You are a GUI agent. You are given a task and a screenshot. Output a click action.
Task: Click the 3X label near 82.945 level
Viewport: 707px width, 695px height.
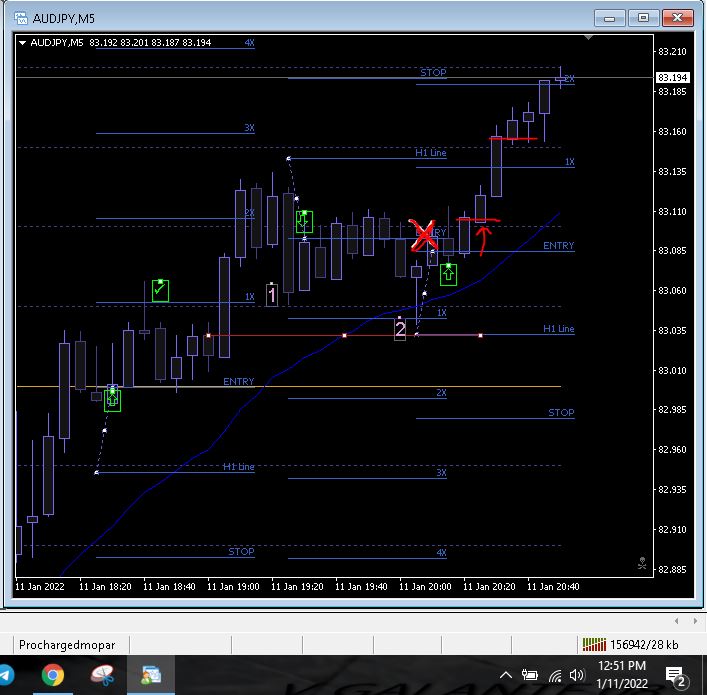(x=441, y=473)
